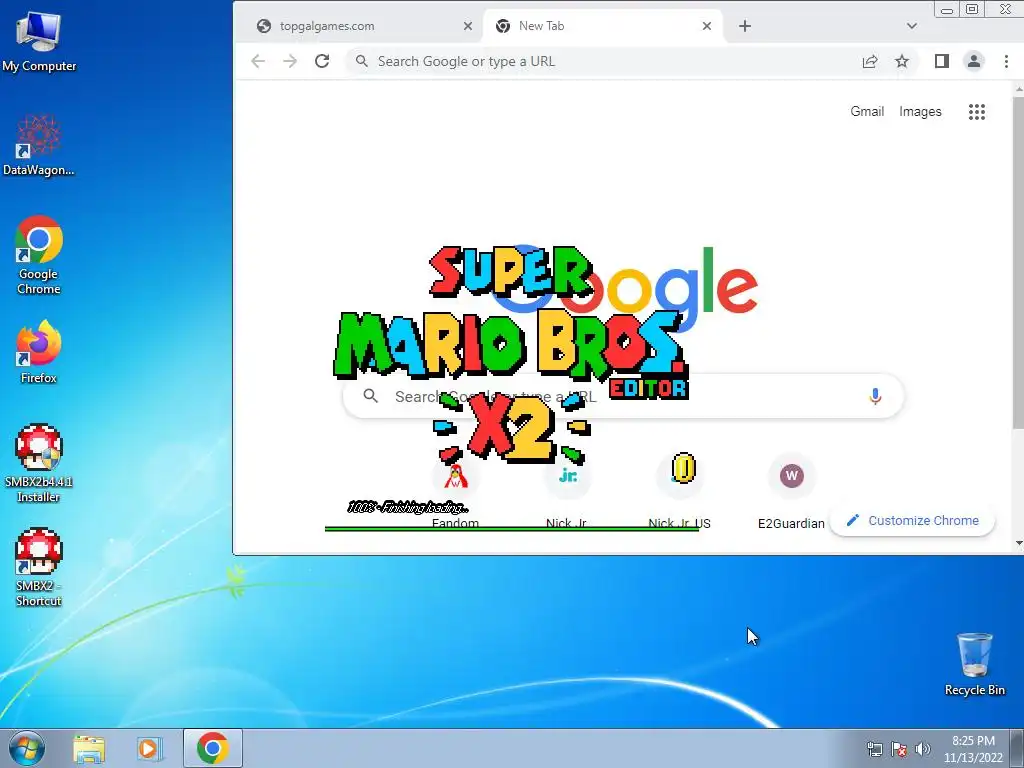Toggle Chrome side panel
The height and width of the screenshot is (768, 1024).
point(941,61)
